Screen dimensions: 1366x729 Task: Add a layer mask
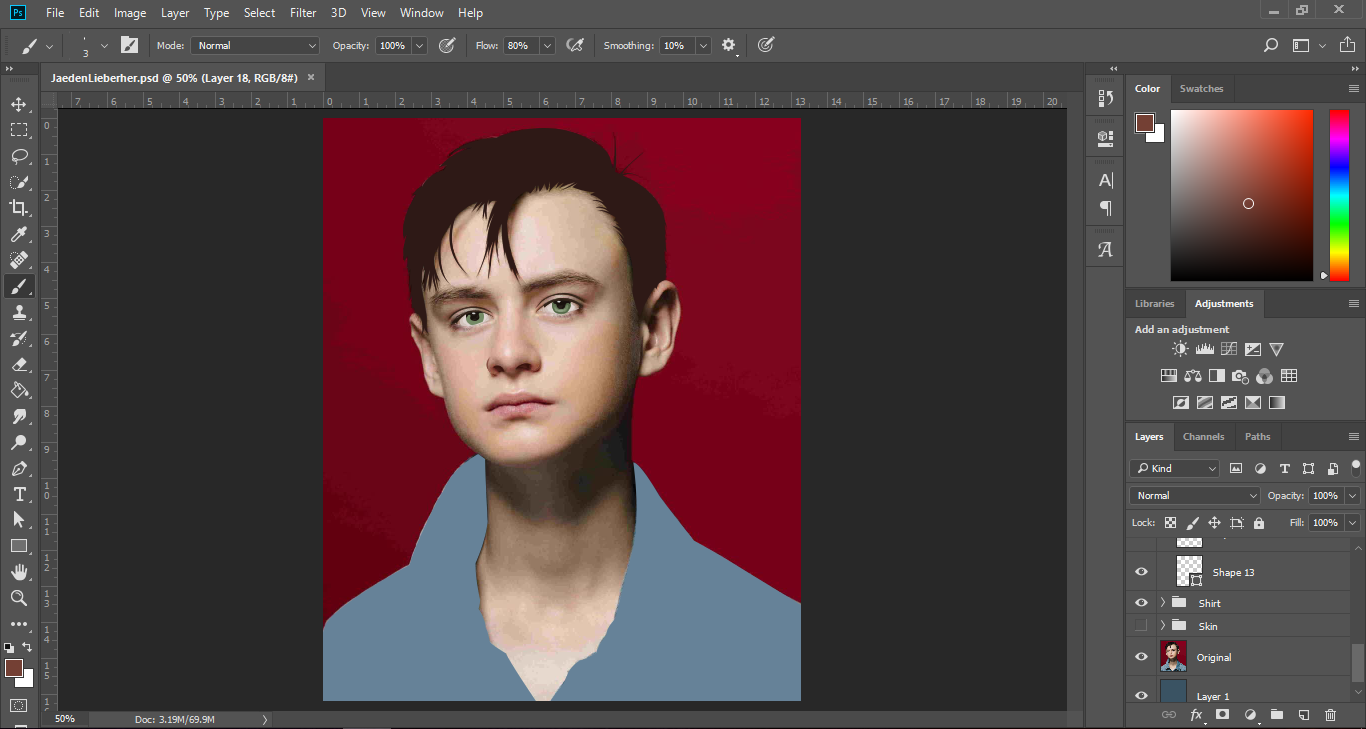point(1222,715)
